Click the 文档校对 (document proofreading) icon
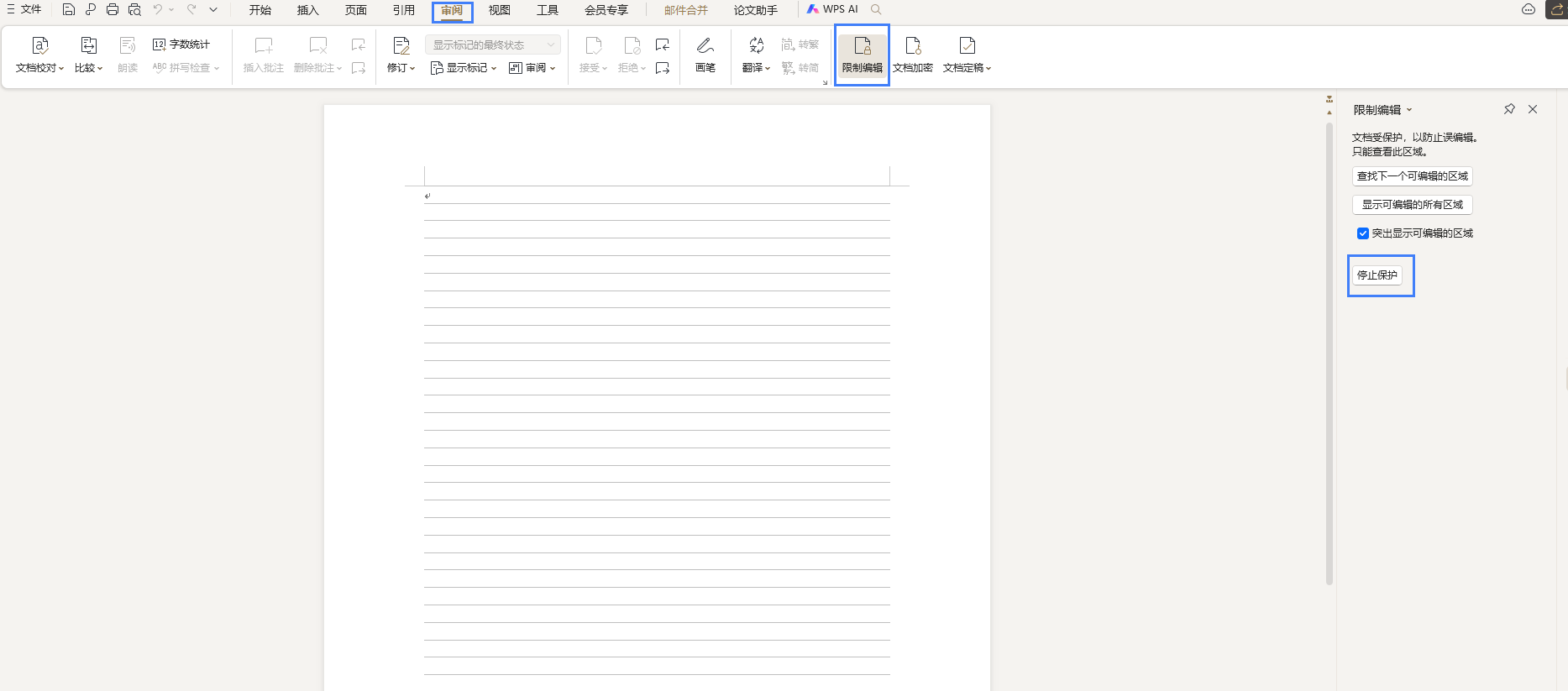Screen dimensions: 1568x691 [39, 46]
